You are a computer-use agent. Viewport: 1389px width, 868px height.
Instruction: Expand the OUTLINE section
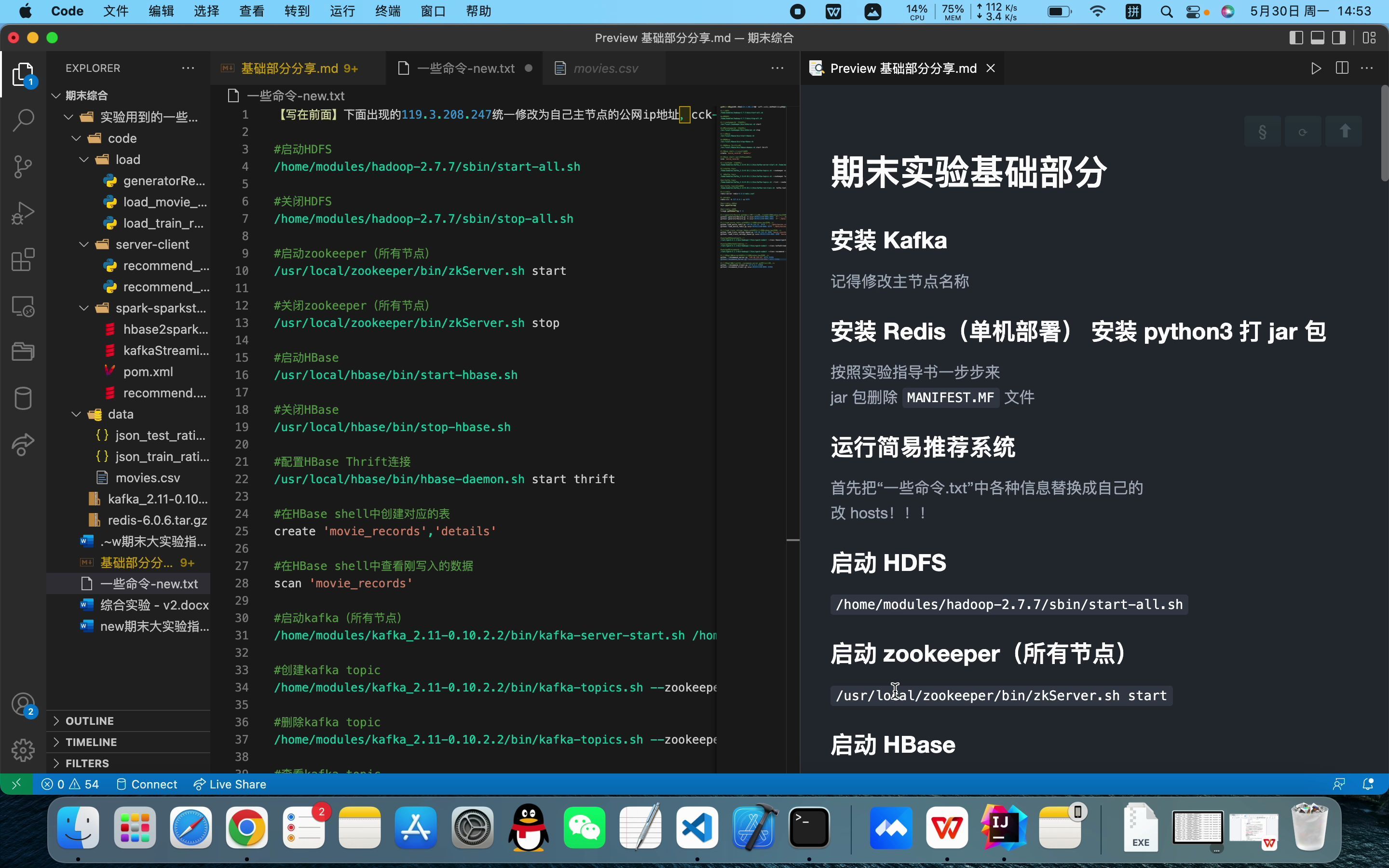90,720
